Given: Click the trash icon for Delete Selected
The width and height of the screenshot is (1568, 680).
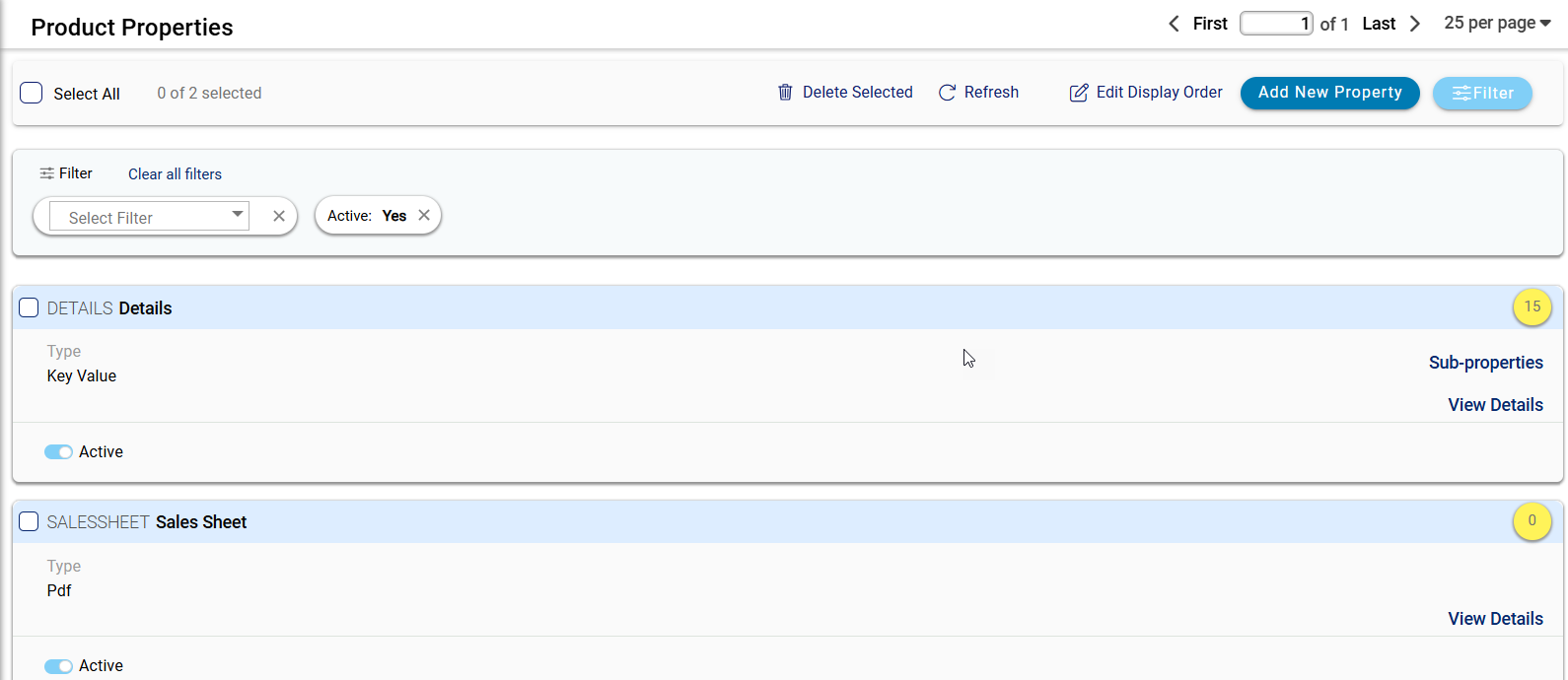Looking at the screenshot, I should (785, 93).
